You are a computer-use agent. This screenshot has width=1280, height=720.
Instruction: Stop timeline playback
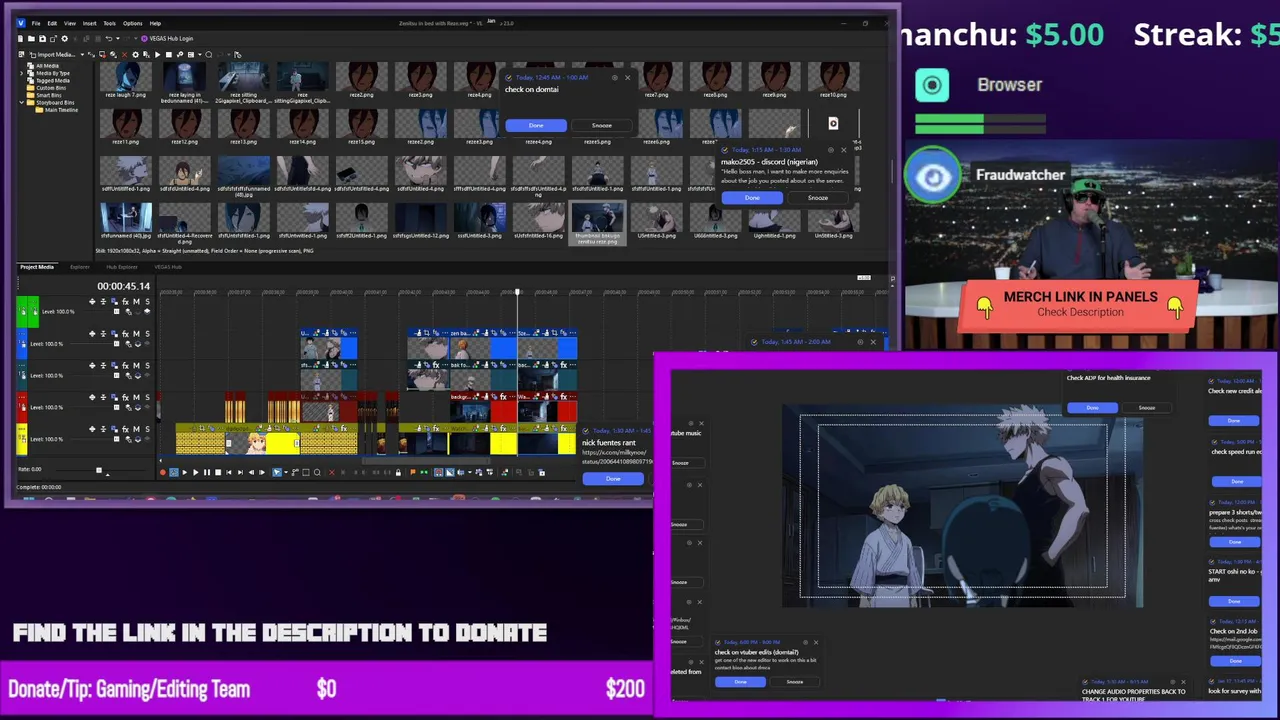click(x=218, y=472)
